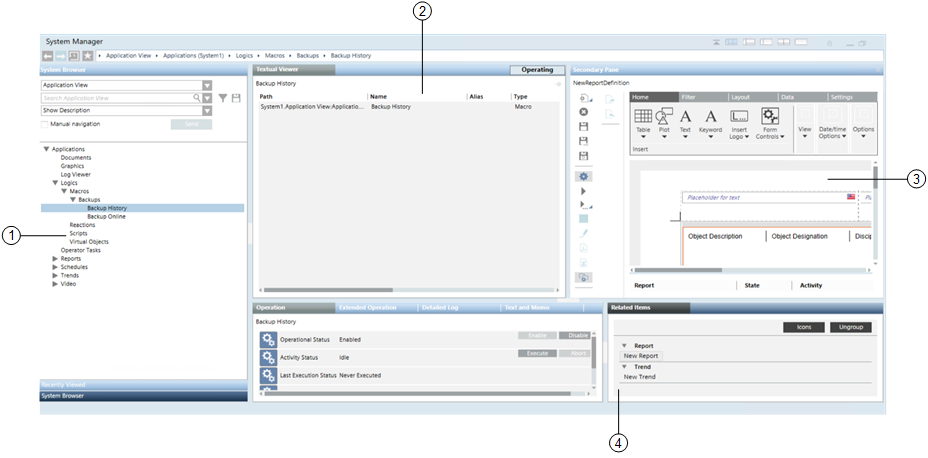Click the Ungroup button in Related Items

pos(850,327)
